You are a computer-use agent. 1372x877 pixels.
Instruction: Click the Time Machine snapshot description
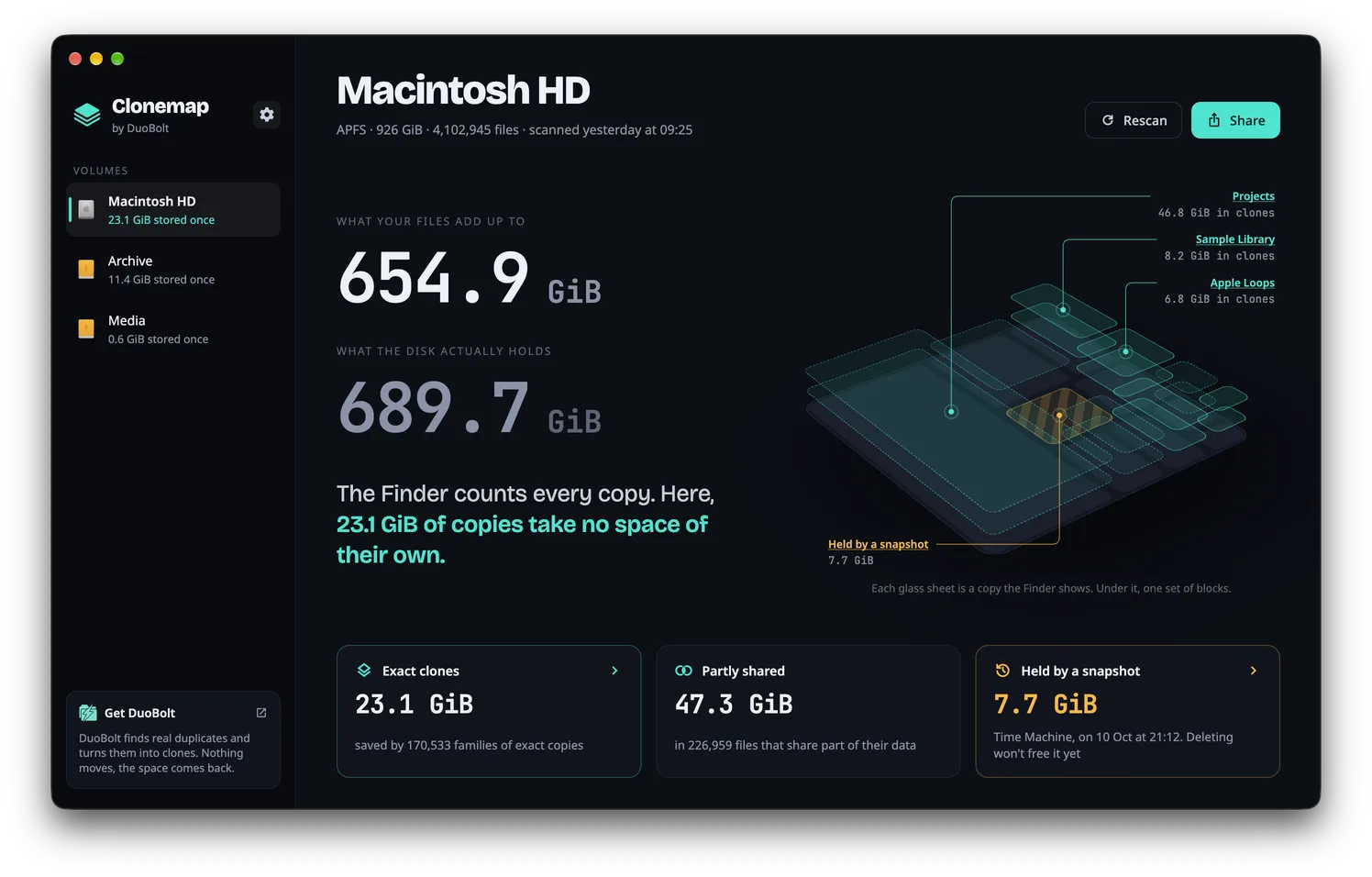pos(1113,745)
